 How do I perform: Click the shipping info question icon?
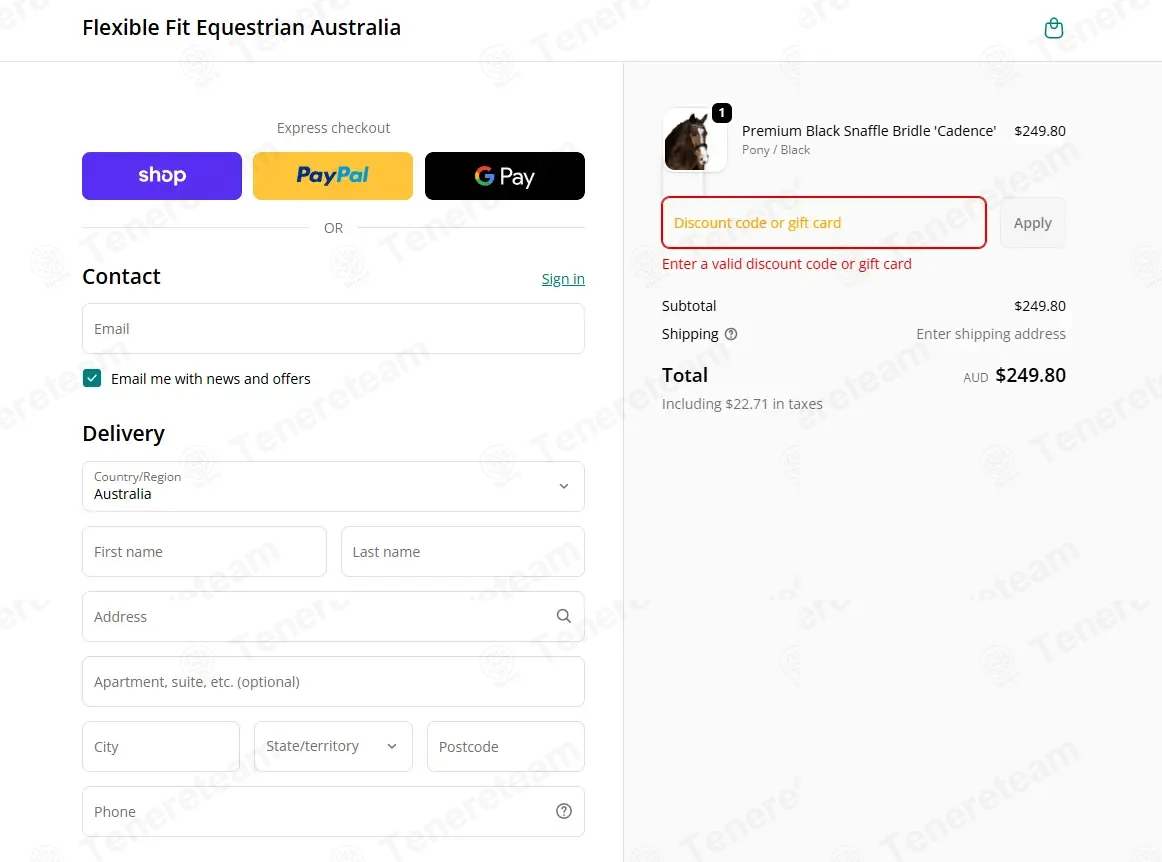click(731, 334)
